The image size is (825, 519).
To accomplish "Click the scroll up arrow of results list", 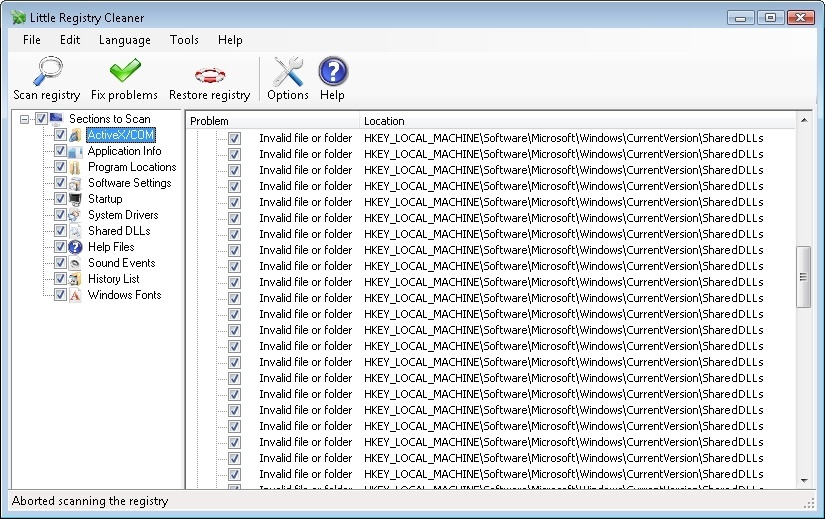I will coord(804,120).
